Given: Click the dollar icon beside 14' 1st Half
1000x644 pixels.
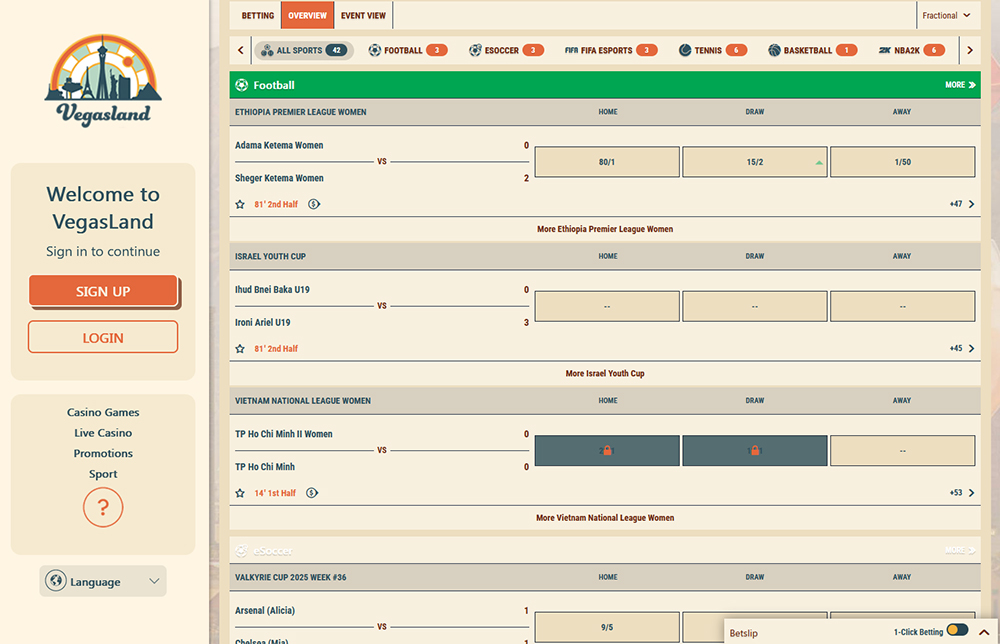Looking at the screenshot, I should coord(313,493).
